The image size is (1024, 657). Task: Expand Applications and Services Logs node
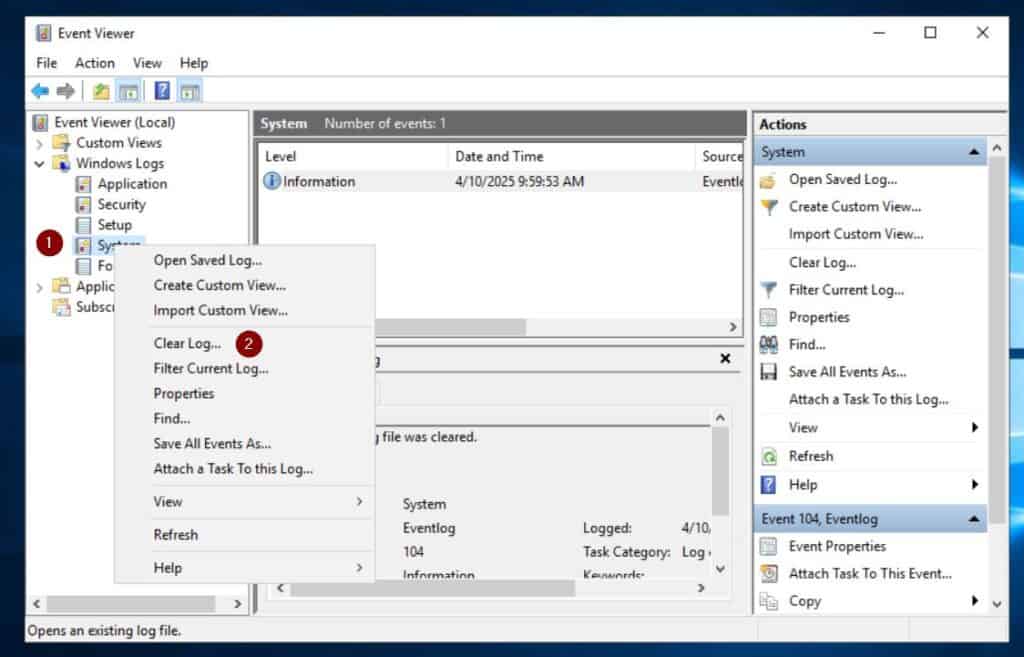pyautogui.click(x=39, y=287)
